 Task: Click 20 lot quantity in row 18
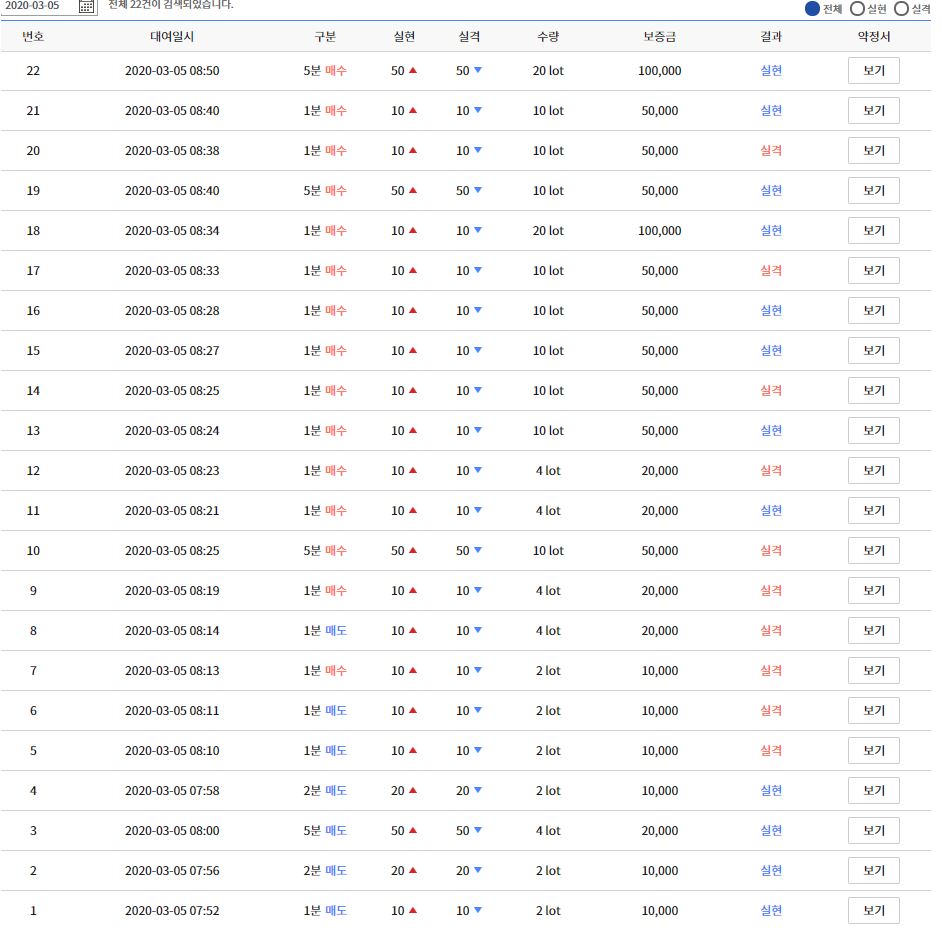(548, 231)
